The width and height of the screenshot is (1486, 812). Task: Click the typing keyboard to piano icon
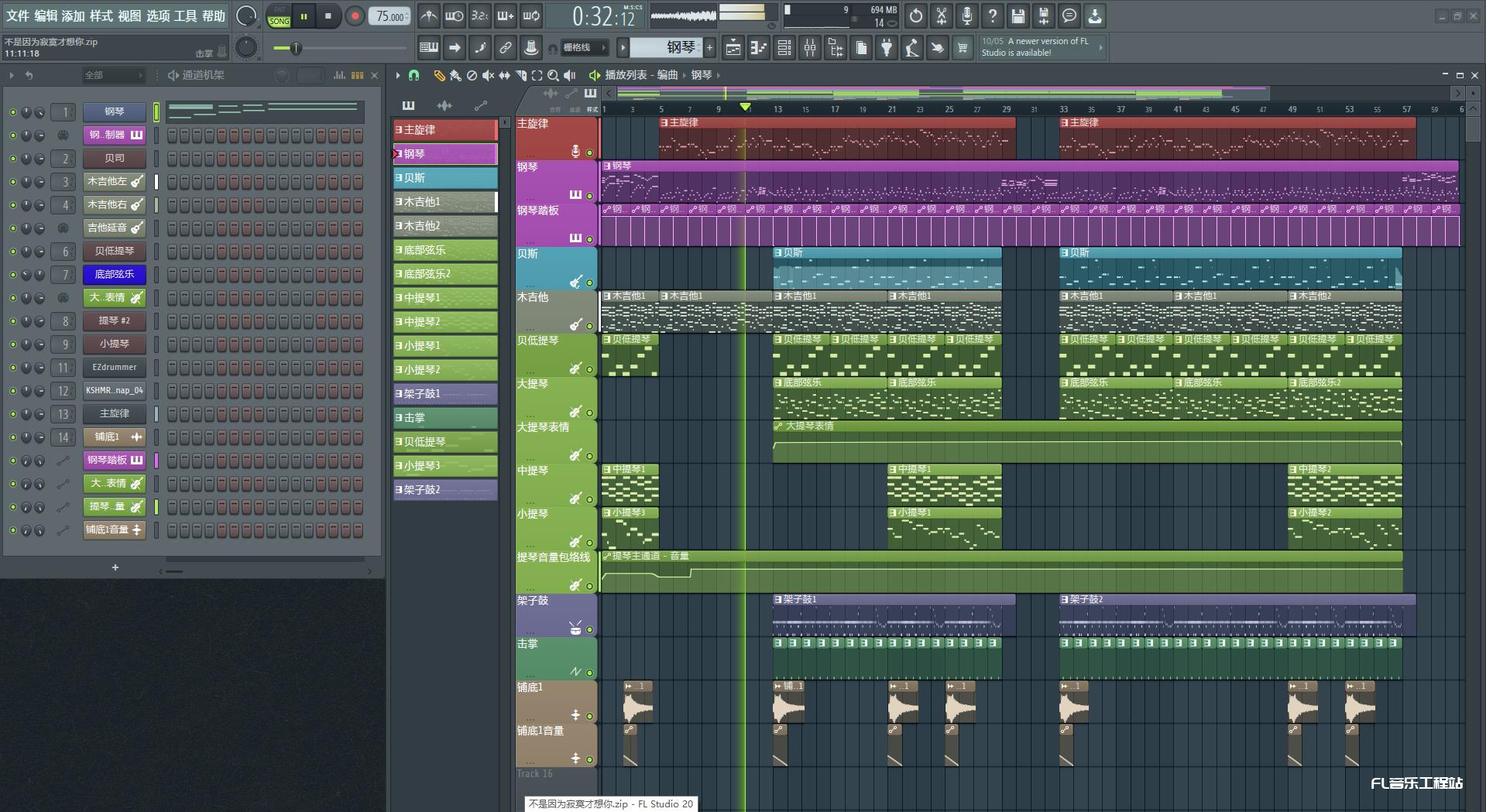tap(428, 48)
